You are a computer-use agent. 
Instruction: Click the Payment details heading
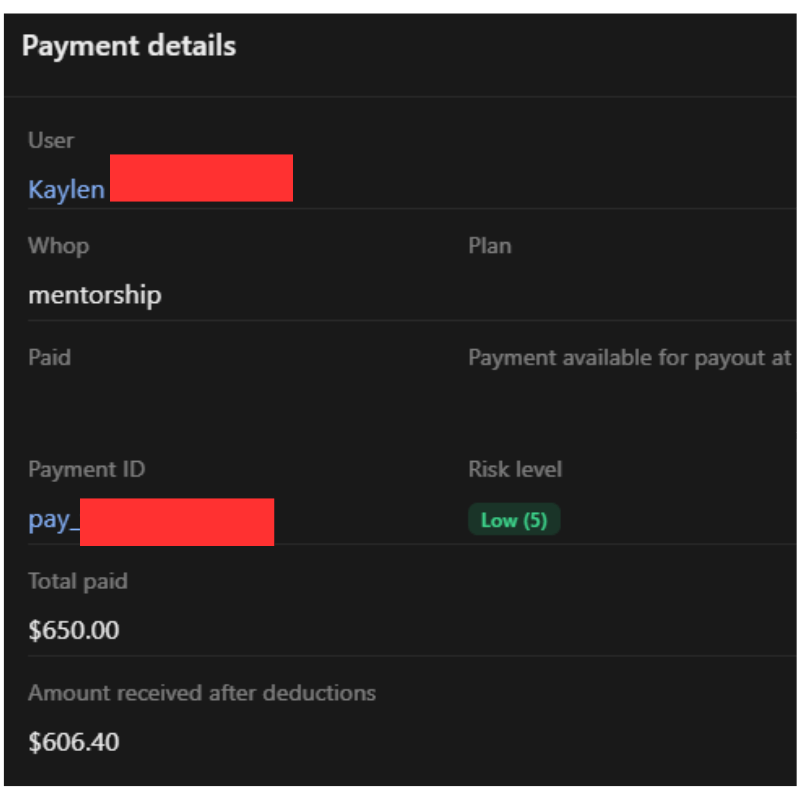pos(129,46)
